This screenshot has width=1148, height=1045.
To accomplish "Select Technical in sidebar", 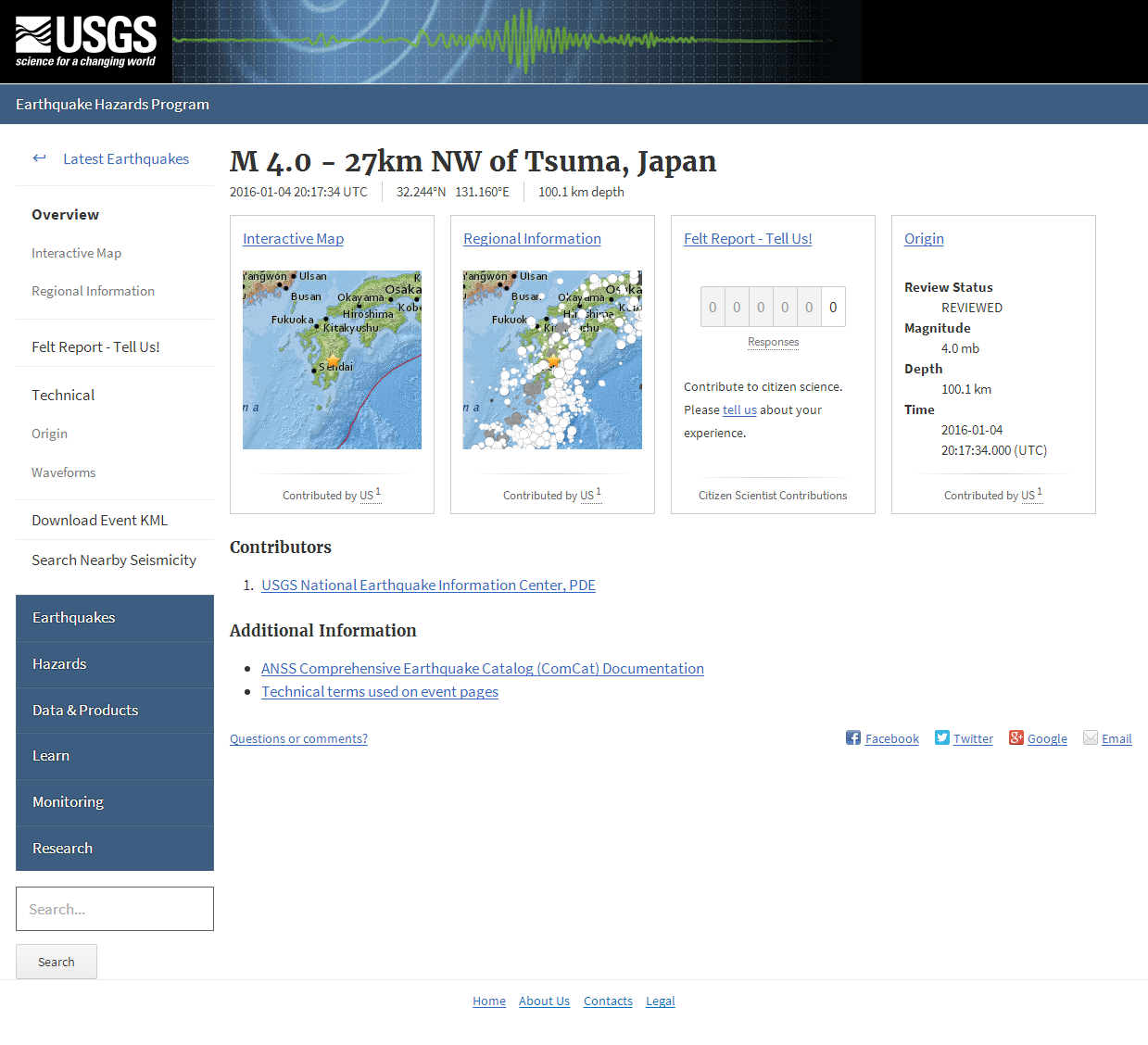I will (63, 396).
